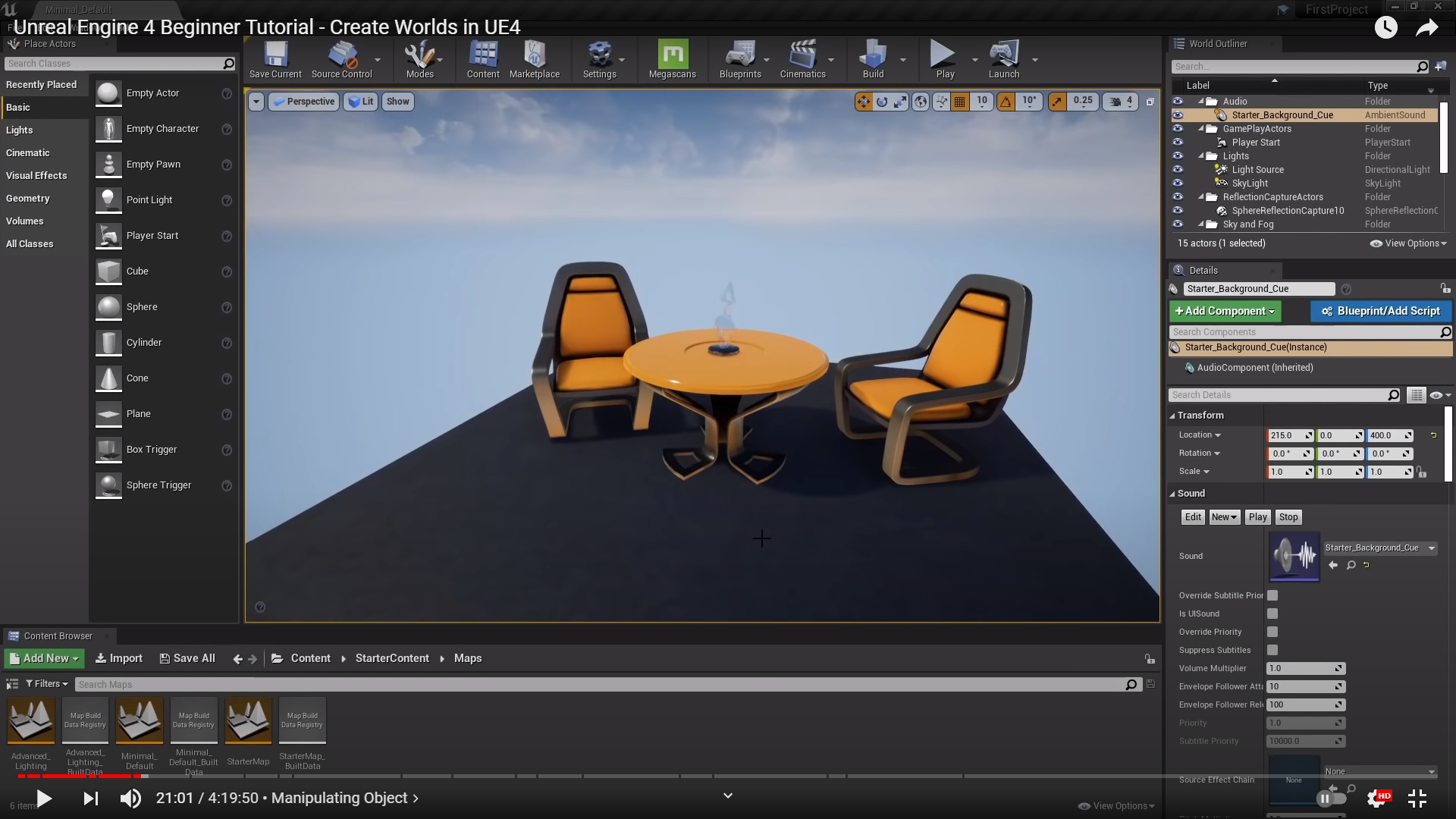1456x819 pixels.
Task: Expand Starter_Background_Cue sound asset dropdown
Action: coord(1432,548)
